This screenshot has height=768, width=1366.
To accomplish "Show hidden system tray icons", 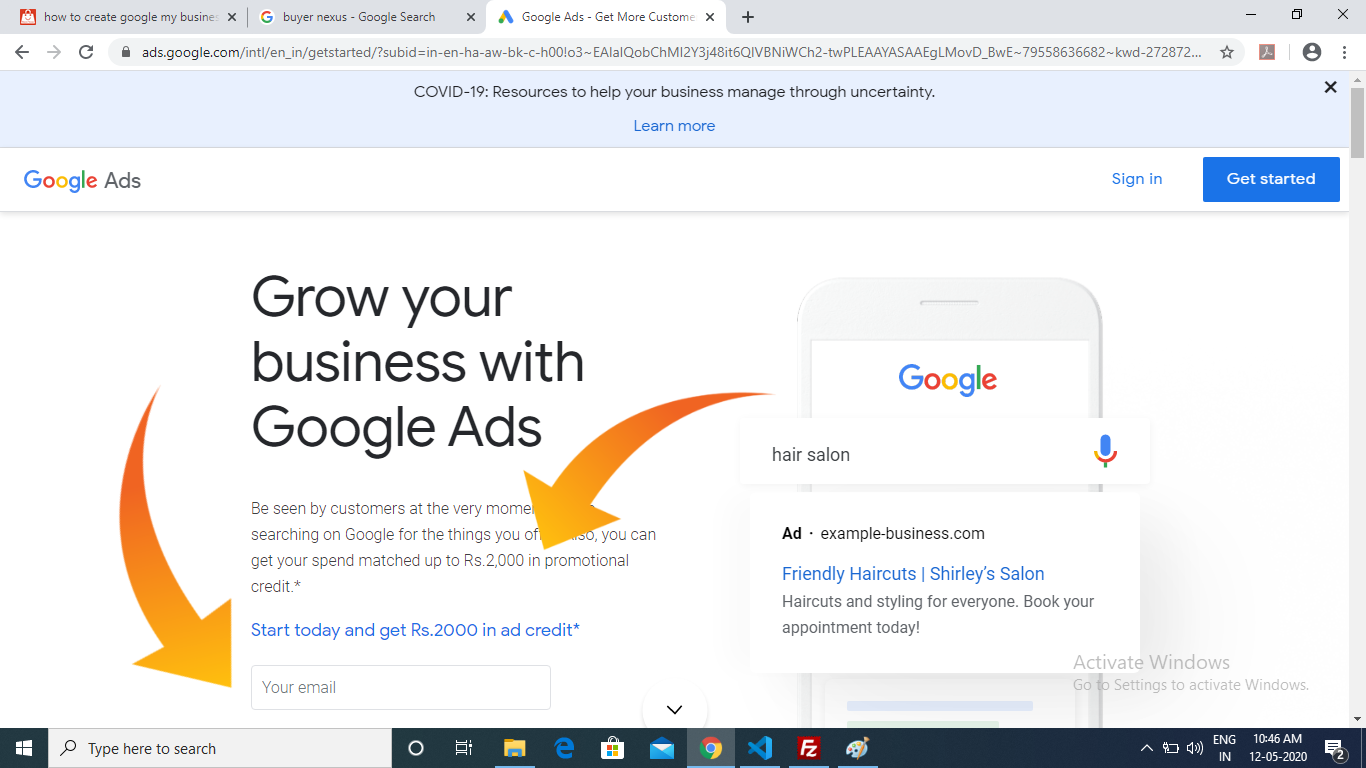I will coord(1147,748).
